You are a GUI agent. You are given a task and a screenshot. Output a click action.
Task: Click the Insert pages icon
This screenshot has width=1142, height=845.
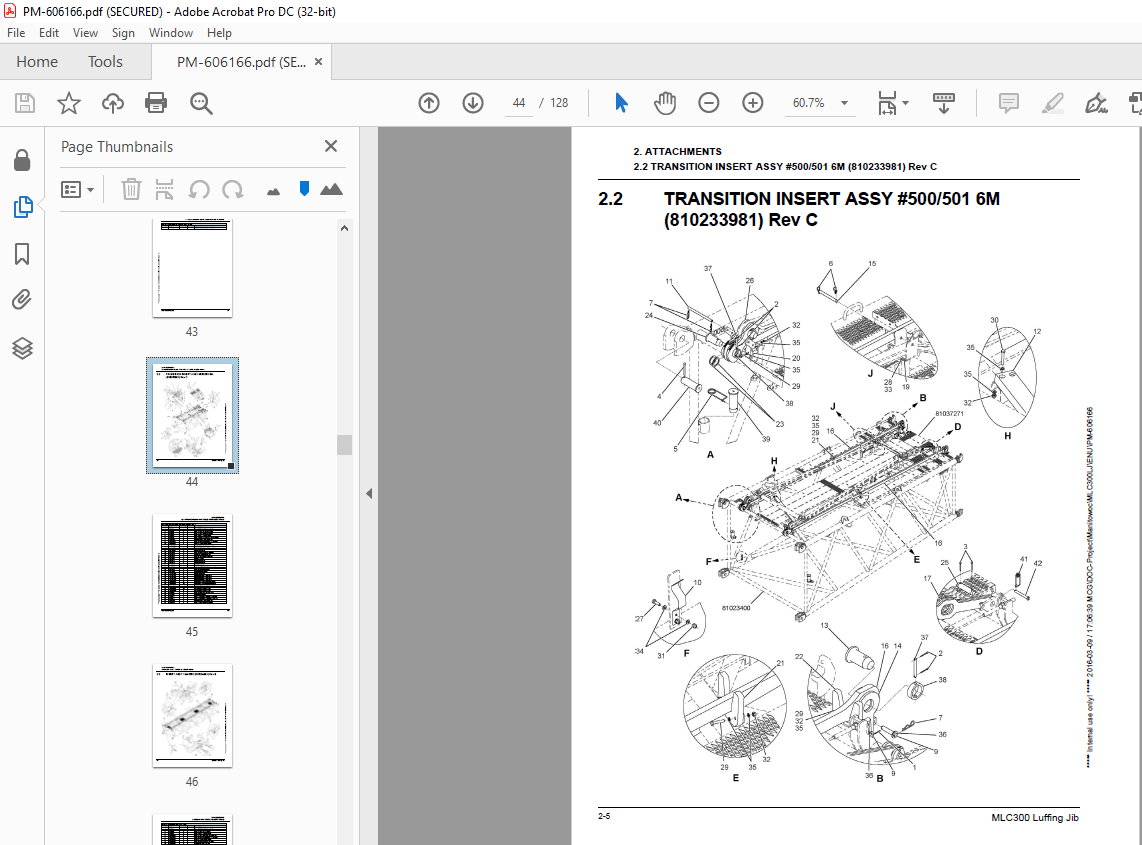[x=165, y=189]
